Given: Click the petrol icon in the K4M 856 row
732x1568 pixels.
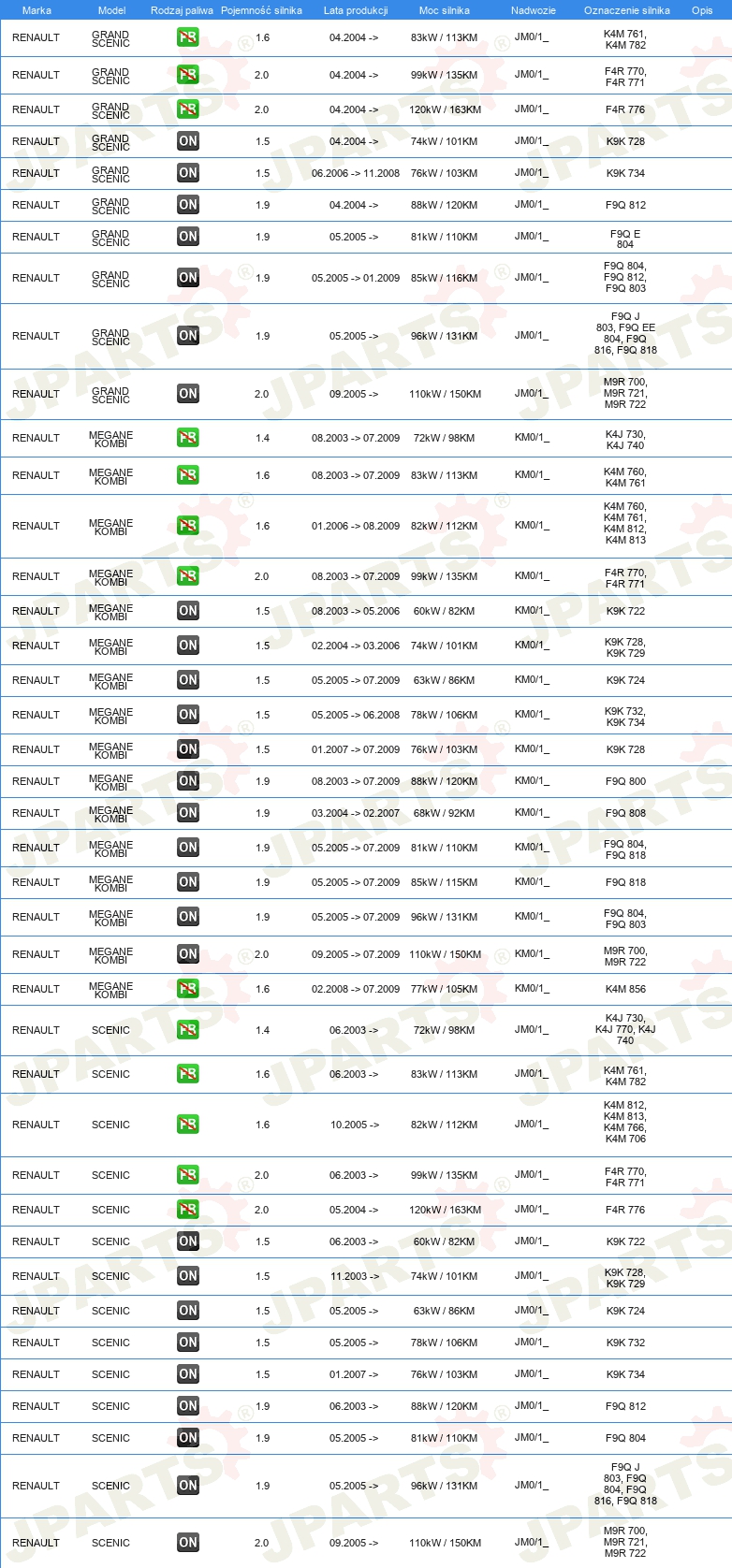Looking at the screenshot, I should [188, 989].
